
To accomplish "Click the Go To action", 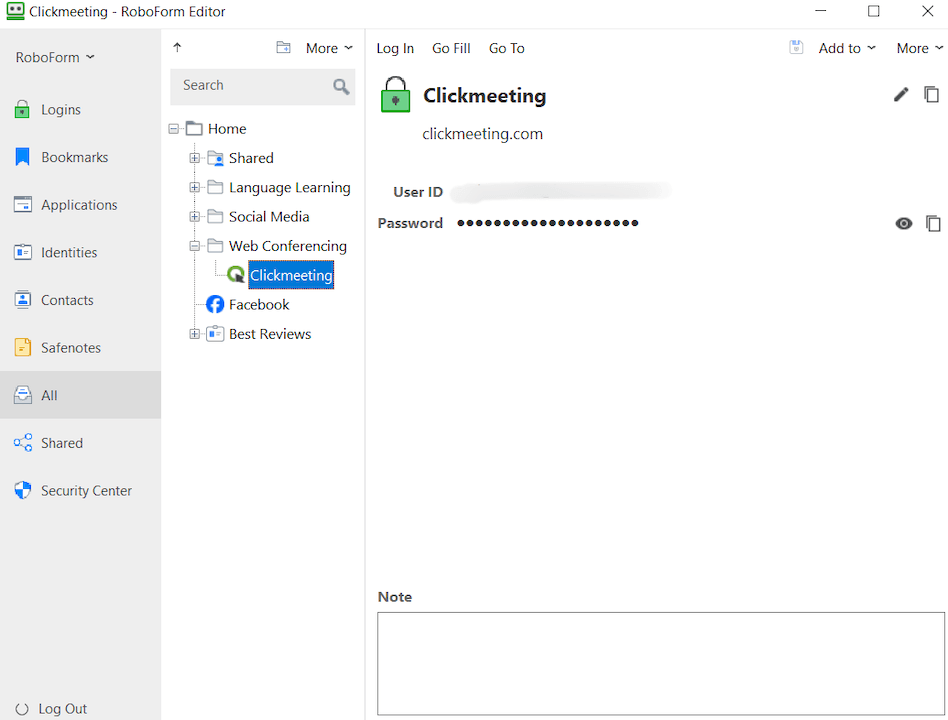I will click(506, 47).
